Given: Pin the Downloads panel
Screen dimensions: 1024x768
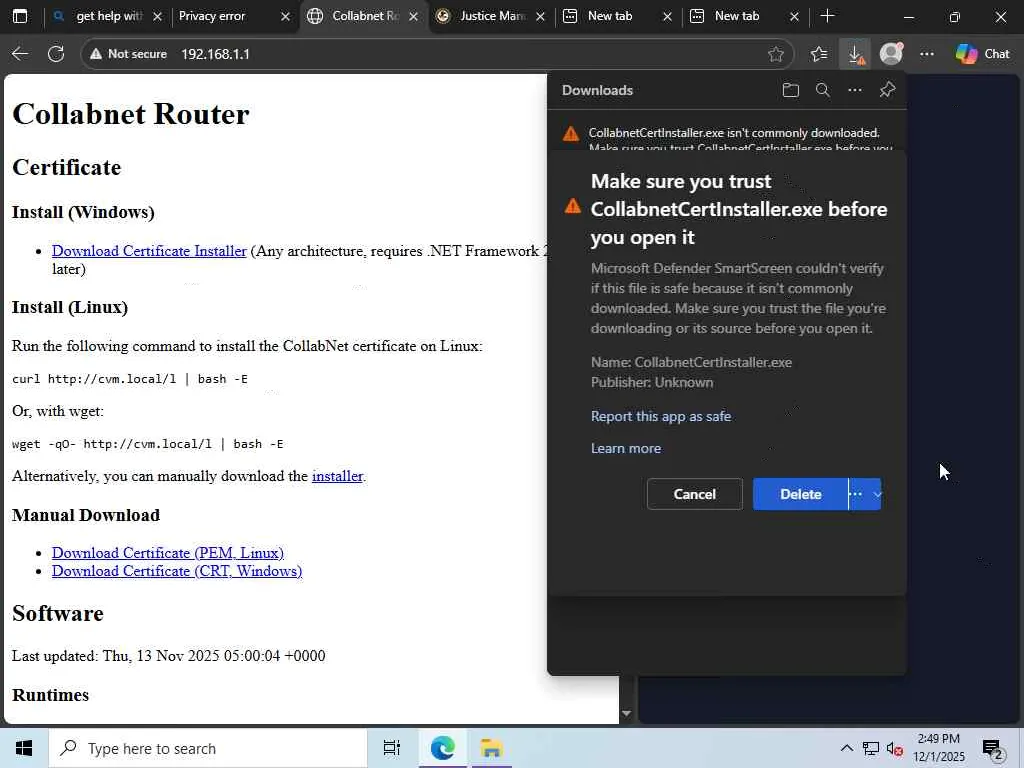Looking at the screenshot, I should pyautogui.click(x=887, y=90).
